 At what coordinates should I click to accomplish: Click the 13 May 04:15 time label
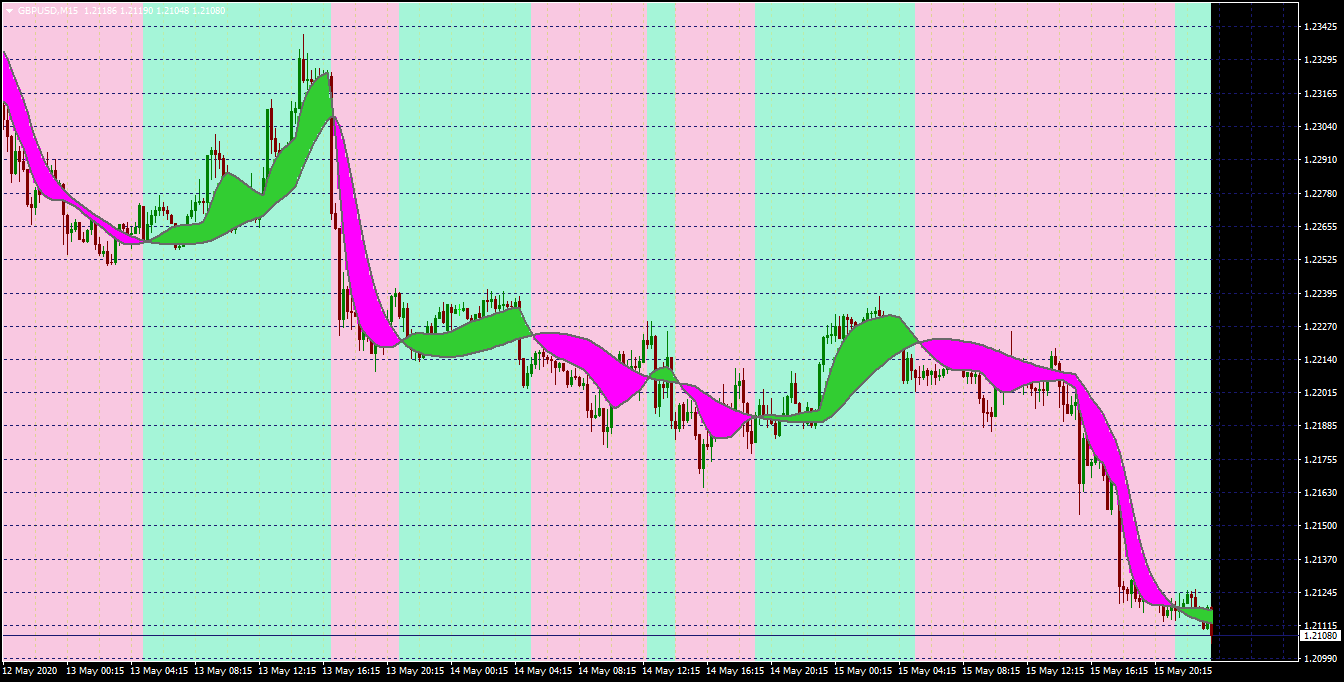[160, 671]
